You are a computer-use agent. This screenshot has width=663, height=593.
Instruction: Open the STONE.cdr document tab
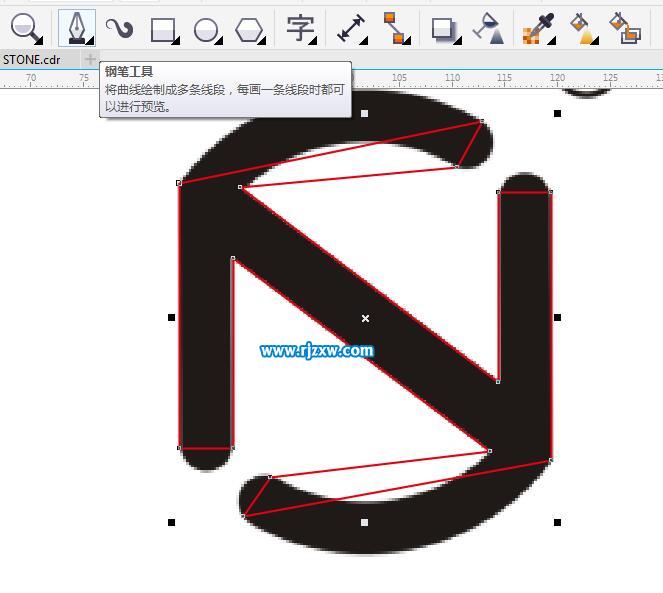point(32,60)
